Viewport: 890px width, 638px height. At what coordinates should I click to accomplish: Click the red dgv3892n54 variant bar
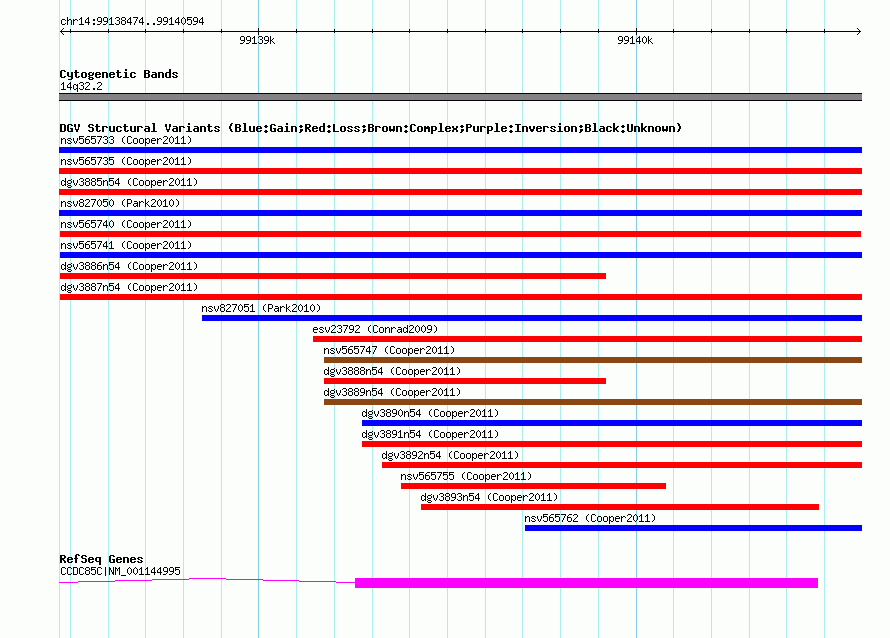coord(622,465)
